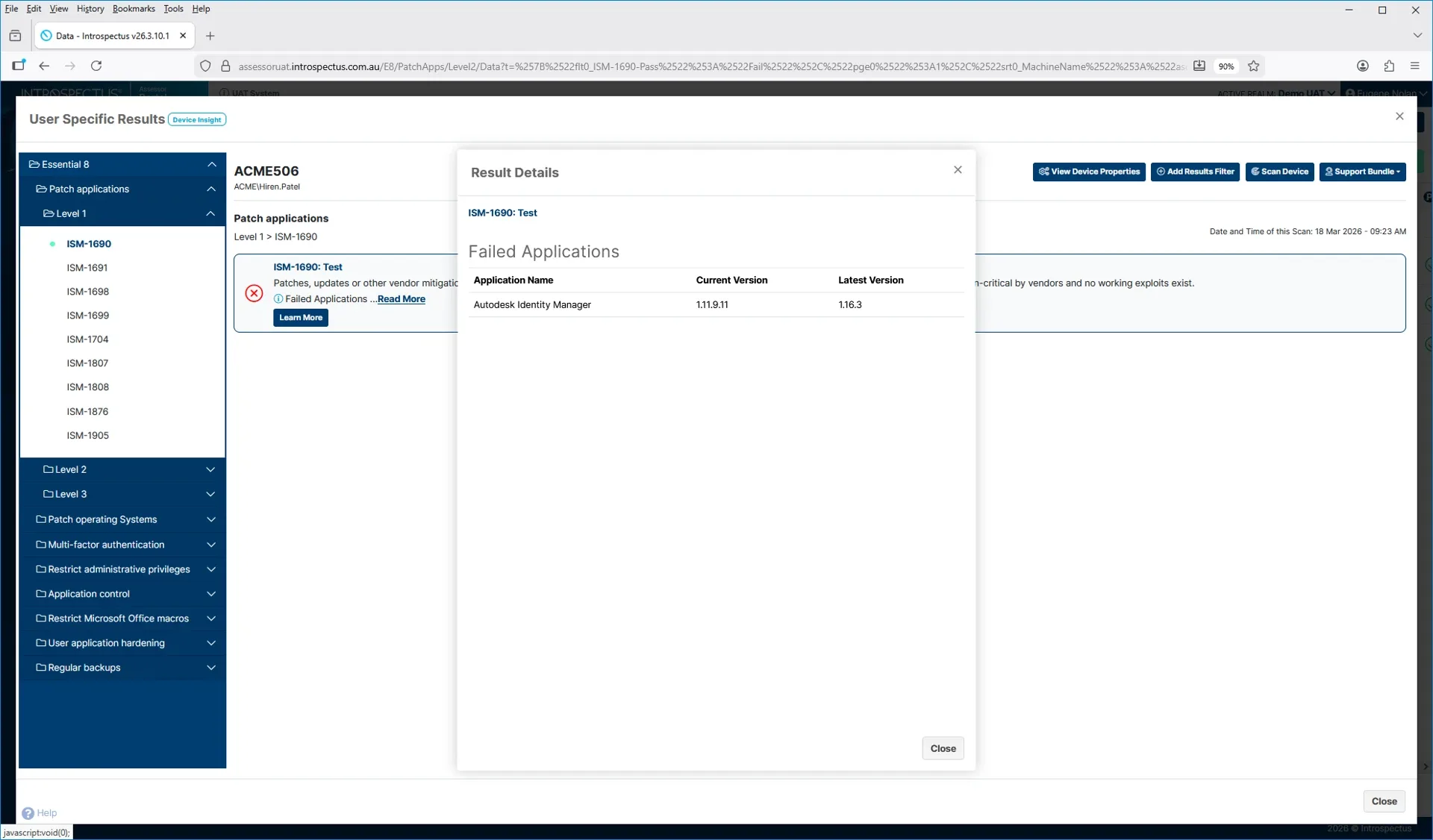Close the Result Details dialog with X
Viewport: 1433px width, 840px height.
point(958,170)
